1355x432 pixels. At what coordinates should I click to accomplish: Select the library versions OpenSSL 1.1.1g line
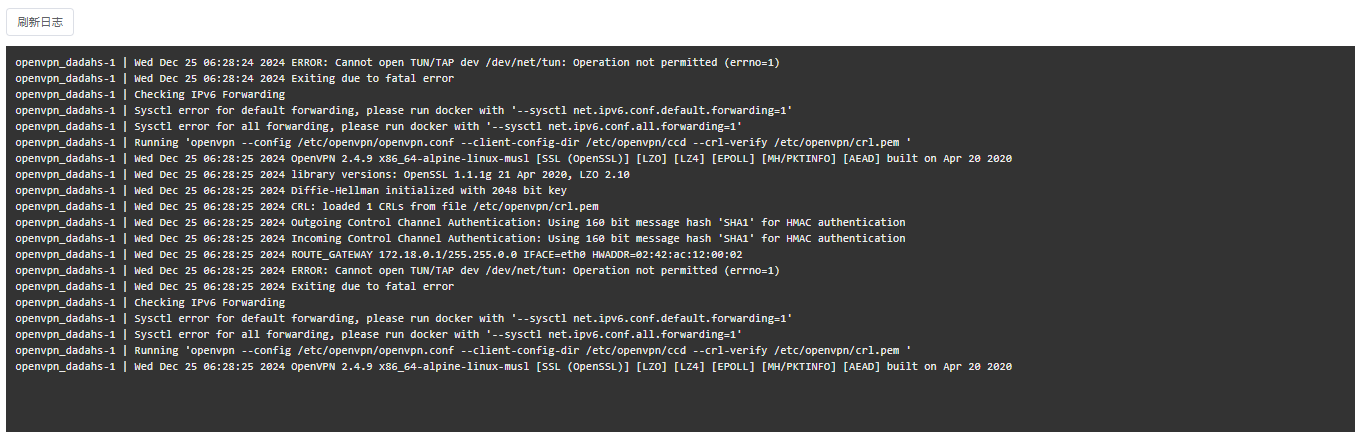[x=322, y=174]
